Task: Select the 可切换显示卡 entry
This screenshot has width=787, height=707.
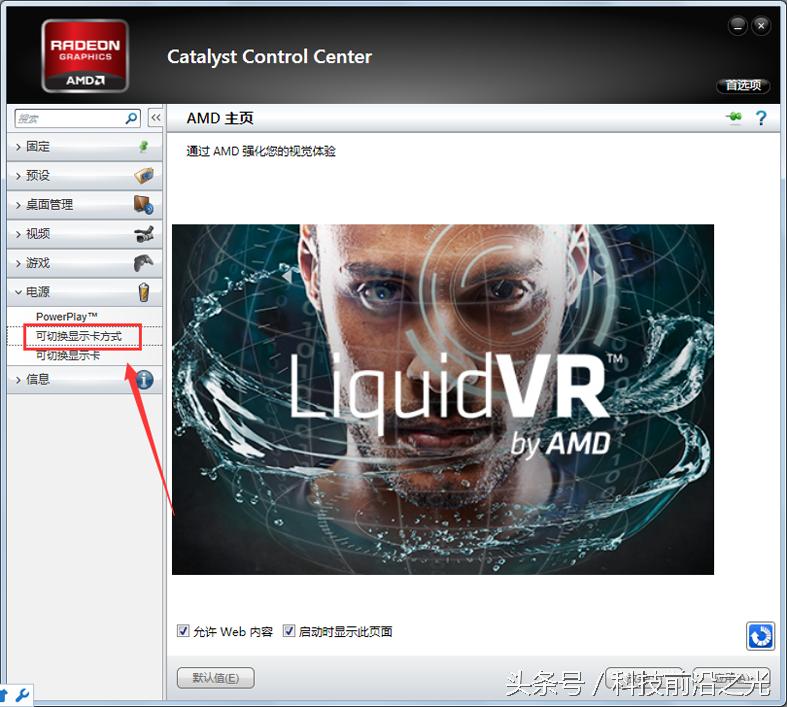Action: [68, 355]
